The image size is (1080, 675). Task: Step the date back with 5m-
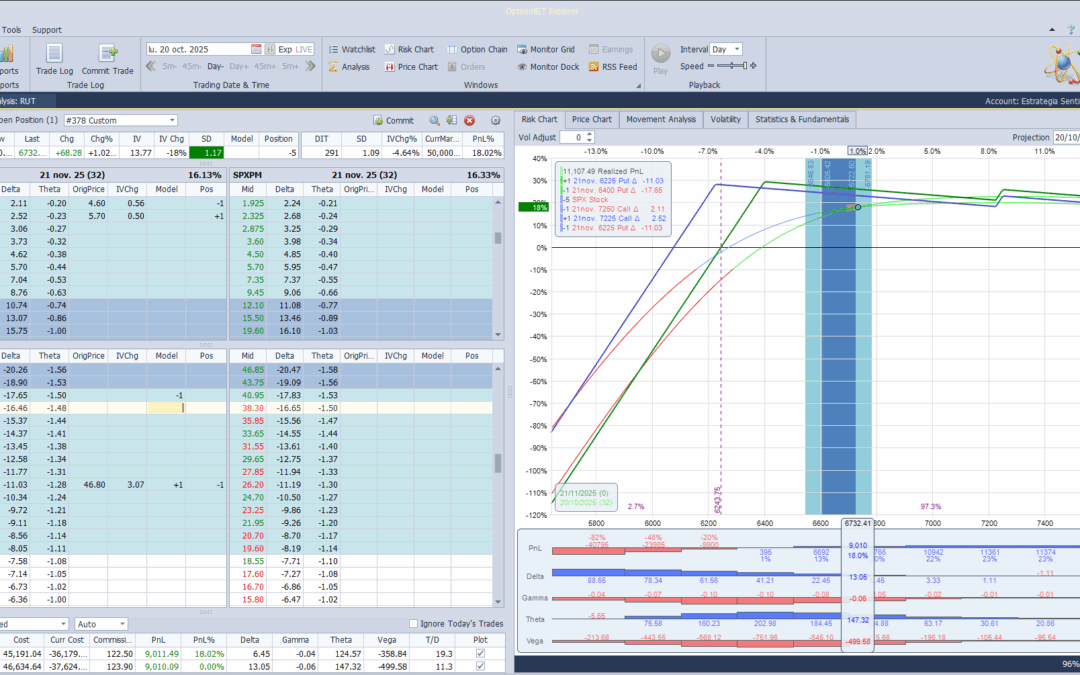tap(170, 67)
